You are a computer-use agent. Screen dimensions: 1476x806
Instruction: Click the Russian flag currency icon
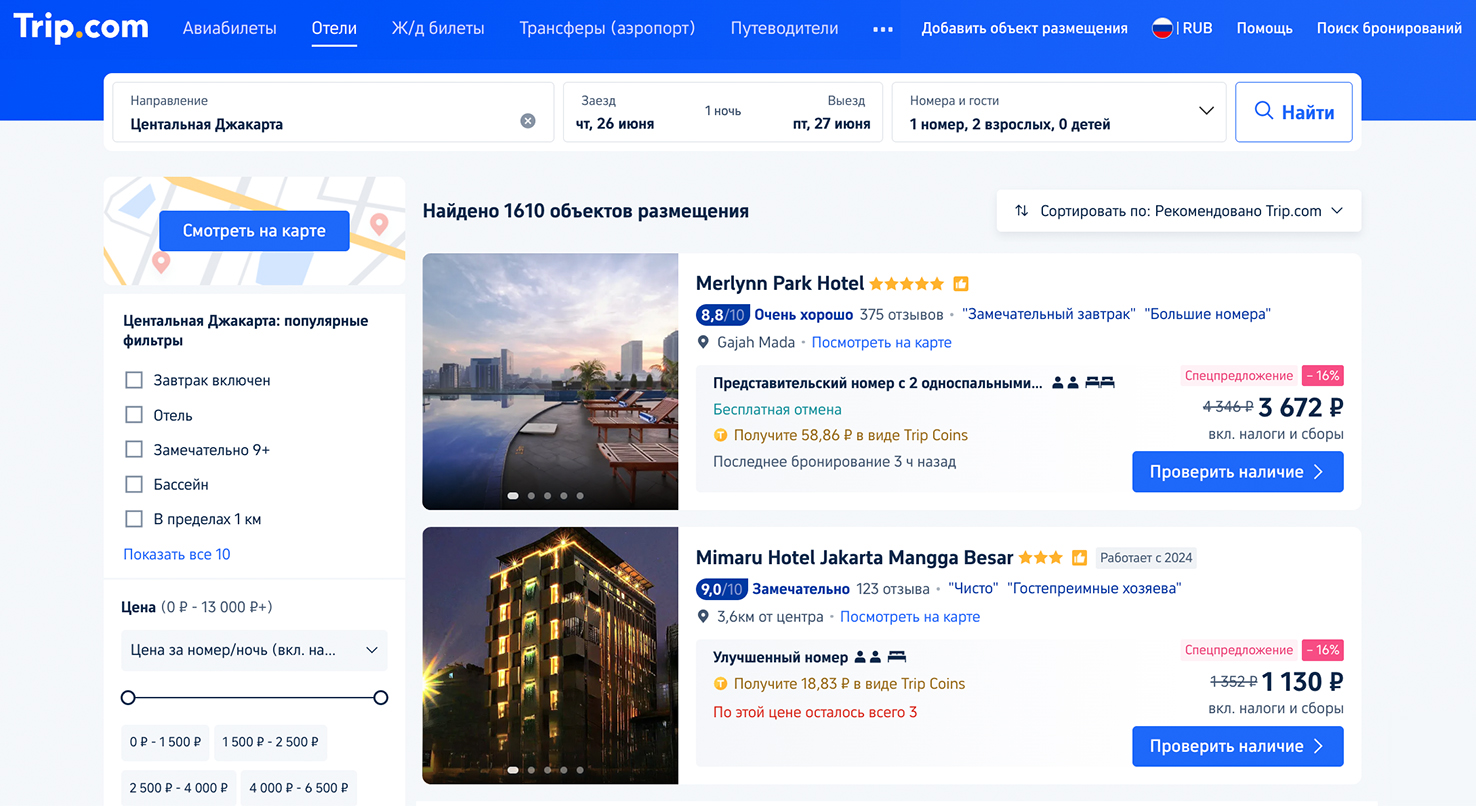(x=1162, y=28)
